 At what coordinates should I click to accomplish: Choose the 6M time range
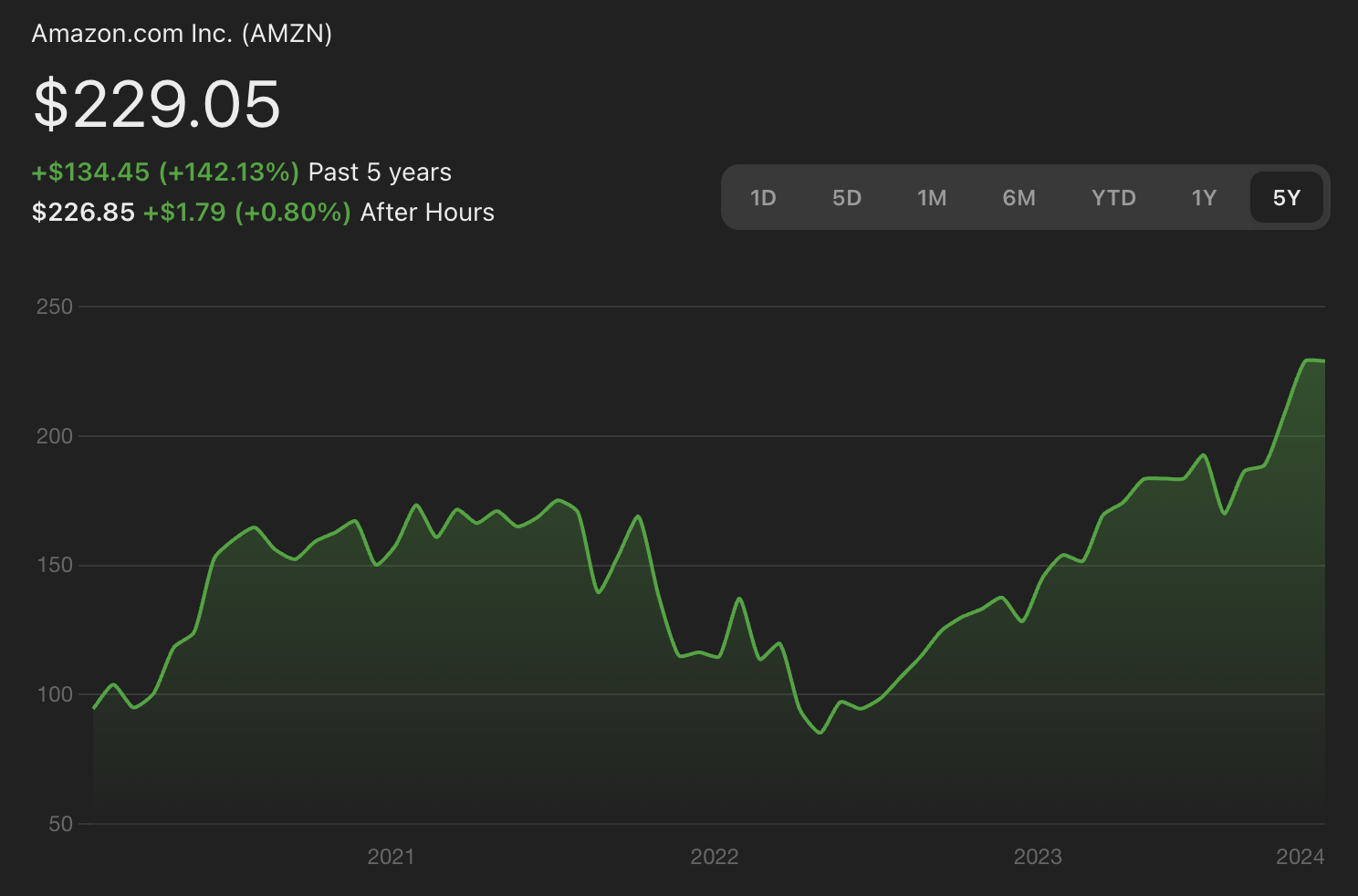[1018, 198]
